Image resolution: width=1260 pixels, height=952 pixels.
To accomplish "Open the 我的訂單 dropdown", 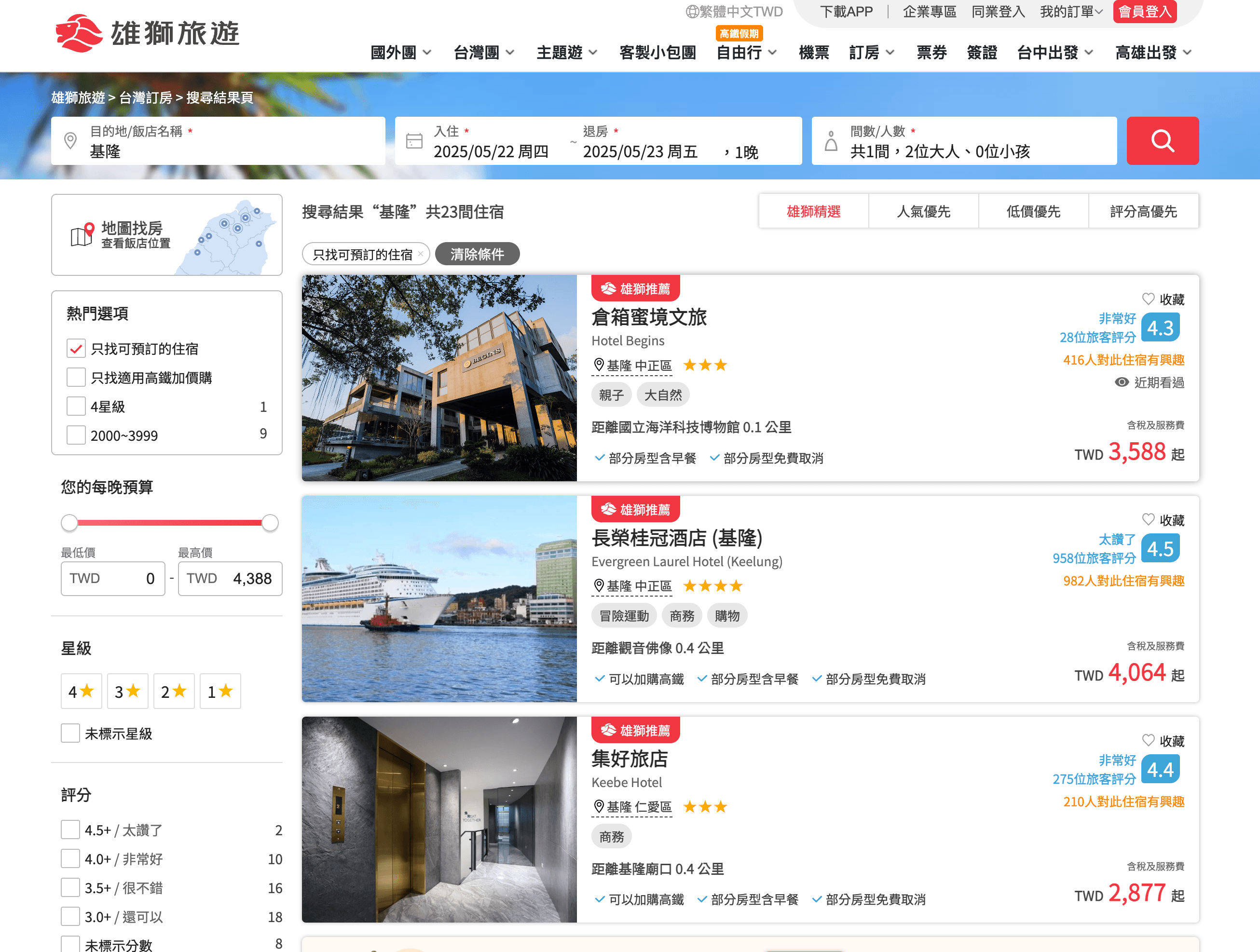I will tap(1071, 12).
